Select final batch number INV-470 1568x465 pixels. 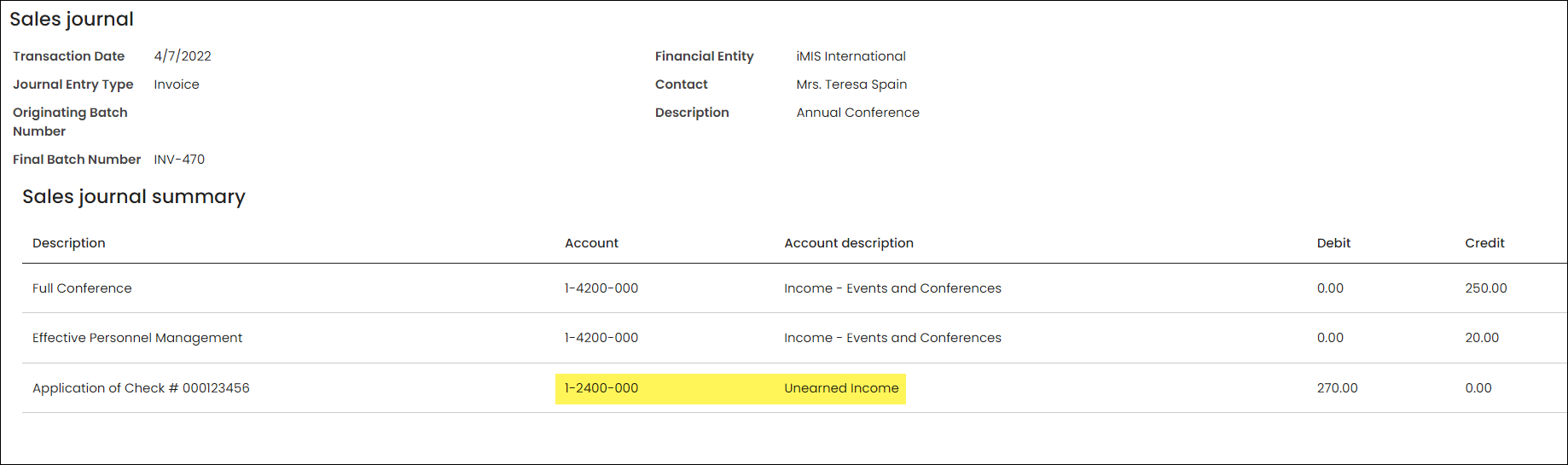pyautogui.click(x=179, y=160)
